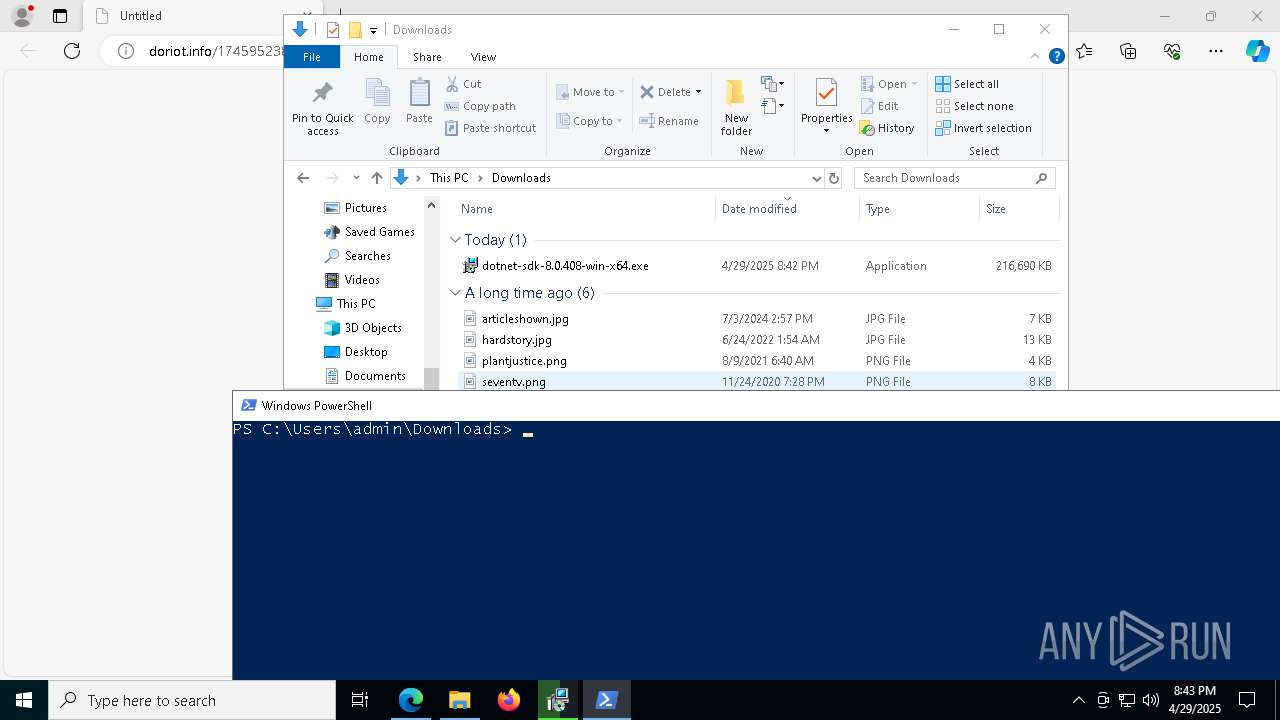Screen dimensions: 1280x720
Task: Click Edge browser refresh icon
Action: coord(72,51)
